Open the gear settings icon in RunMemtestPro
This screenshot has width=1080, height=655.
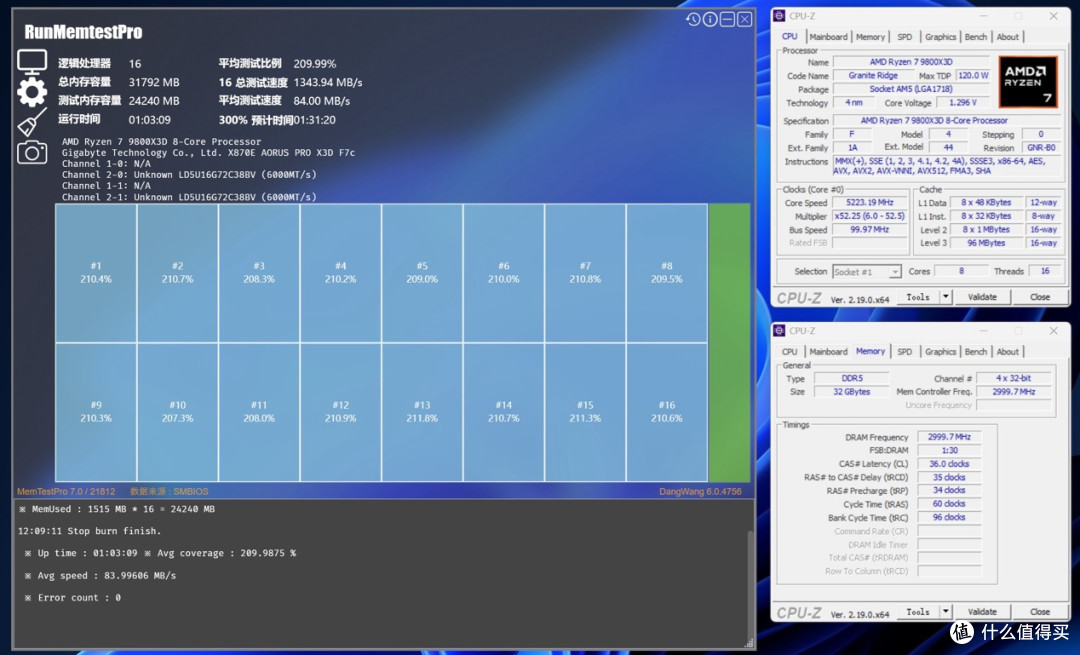[32, 92]
